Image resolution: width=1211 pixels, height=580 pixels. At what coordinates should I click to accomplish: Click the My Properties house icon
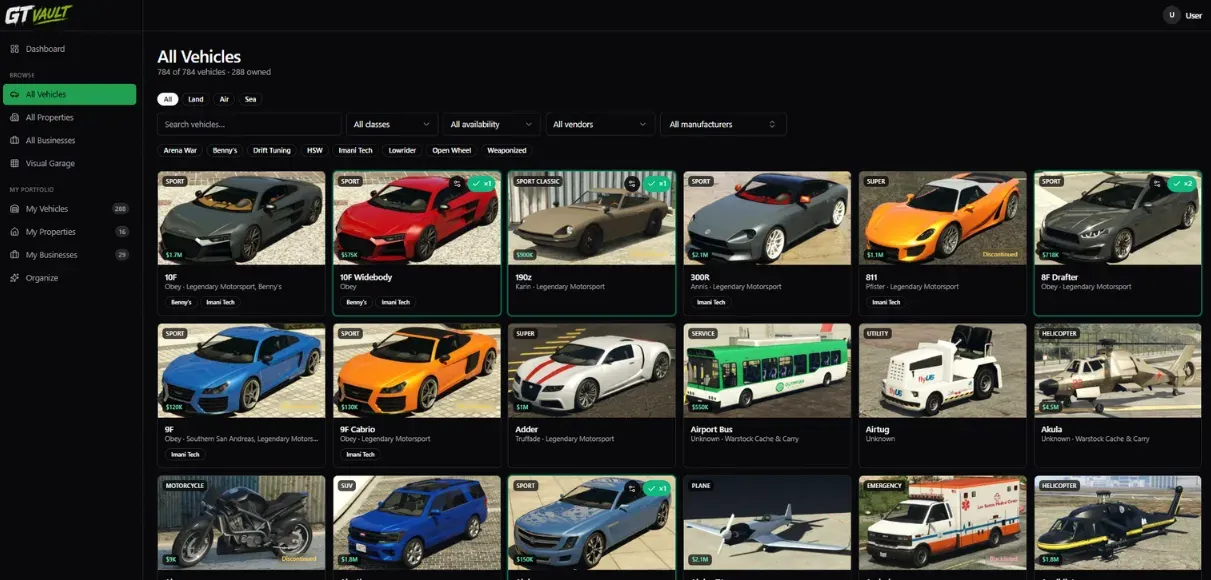[14, 232]
